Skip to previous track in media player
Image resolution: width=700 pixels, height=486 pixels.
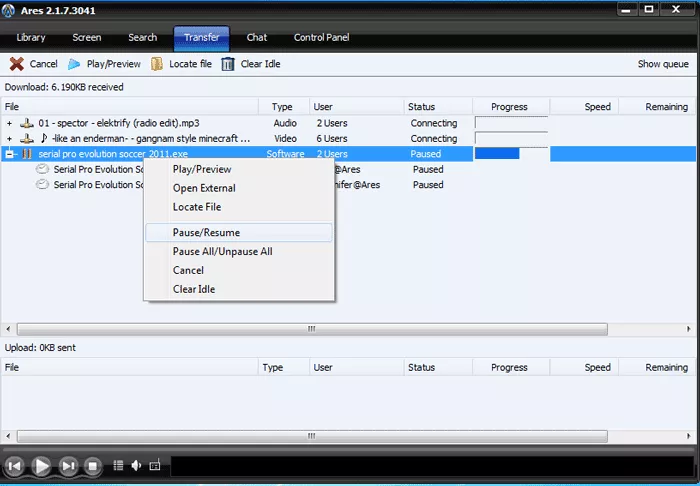[14, 466]
